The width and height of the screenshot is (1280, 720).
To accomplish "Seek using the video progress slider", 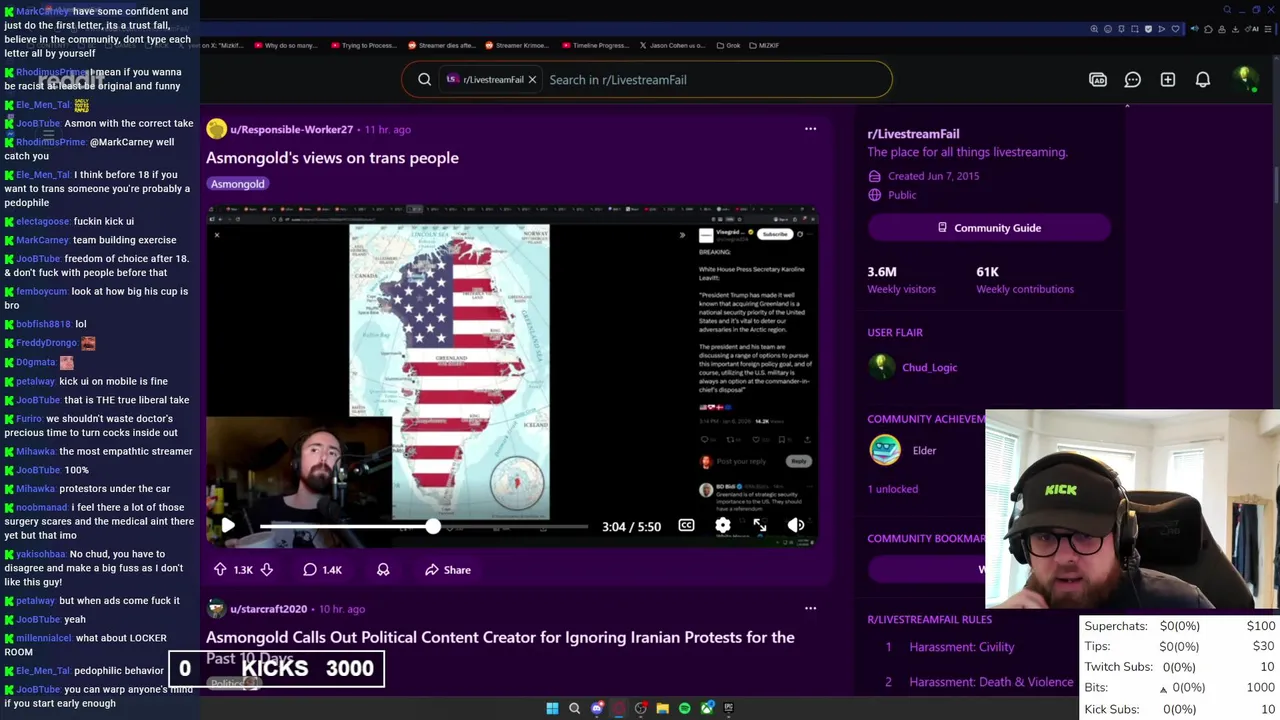I will click(424, 526).
